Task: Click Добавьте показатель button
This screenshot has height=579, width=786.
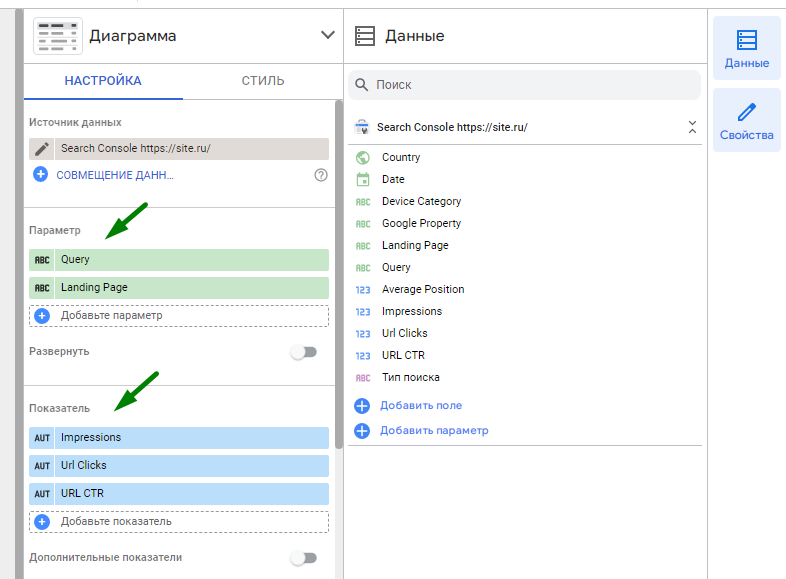Action: pyautogui.click(x=116, y=522)
